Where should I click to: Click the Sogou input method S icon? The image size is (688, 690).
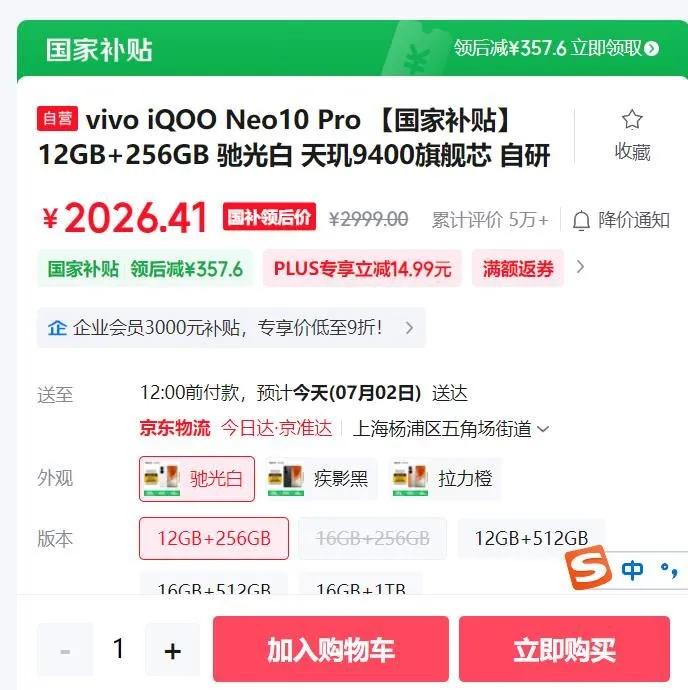(589, 568)
